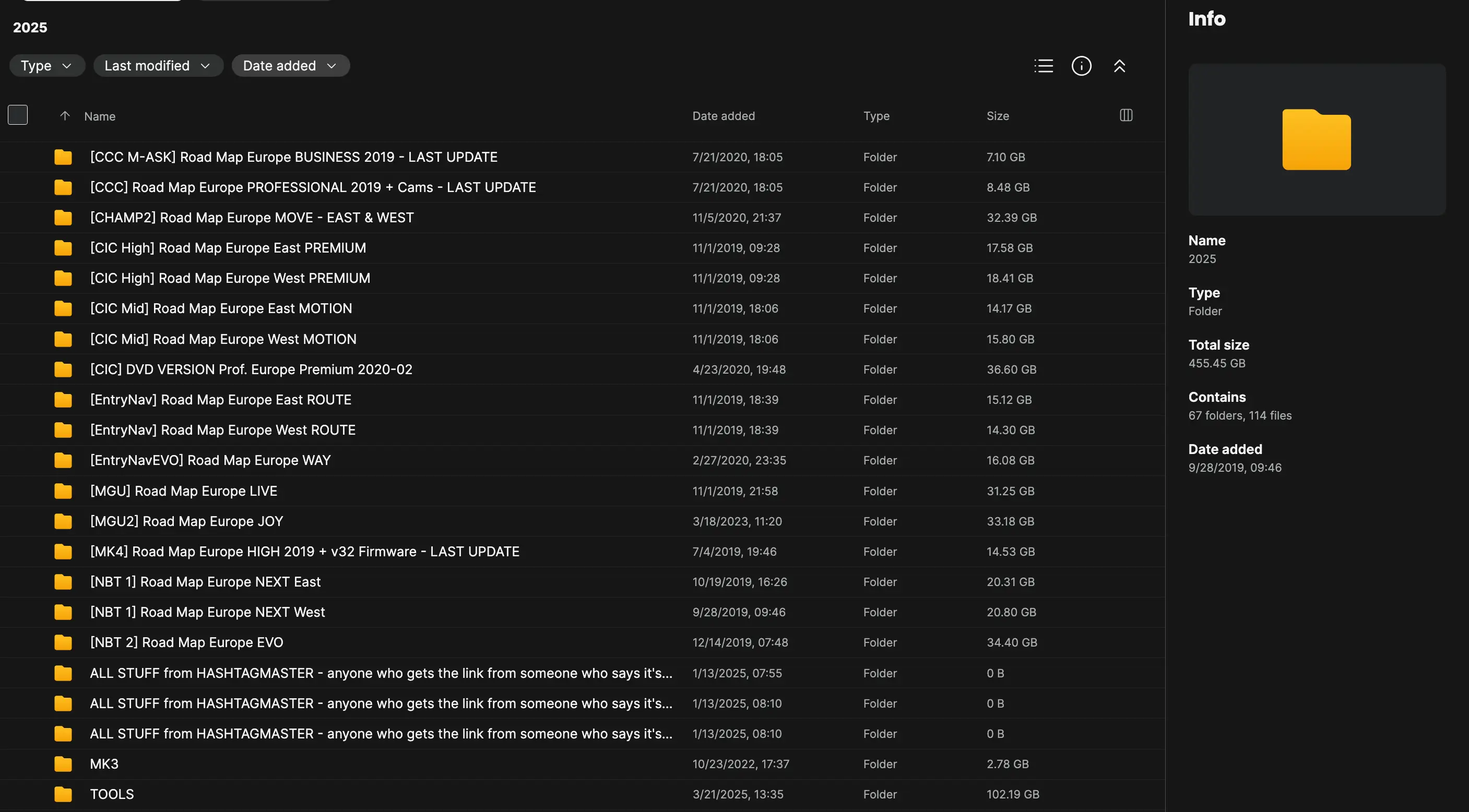1469x812 pixels.
Task: Click the TOOLS folder icon
Action: 63,794
